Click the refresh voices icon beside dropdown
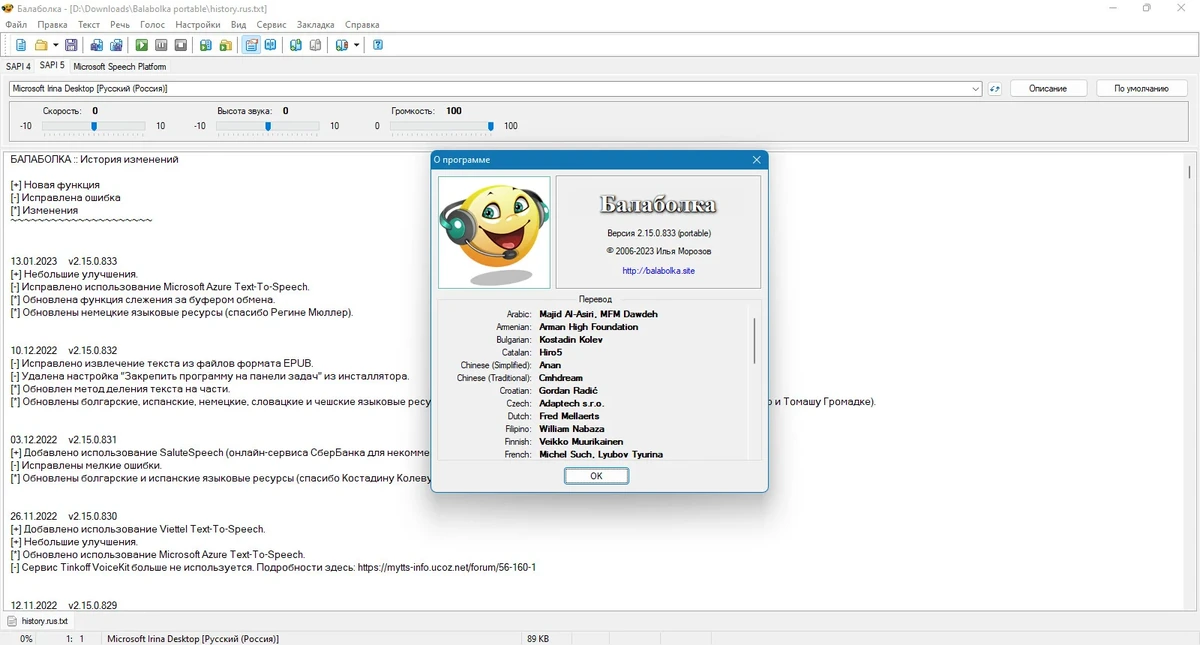 pos(995,89)
